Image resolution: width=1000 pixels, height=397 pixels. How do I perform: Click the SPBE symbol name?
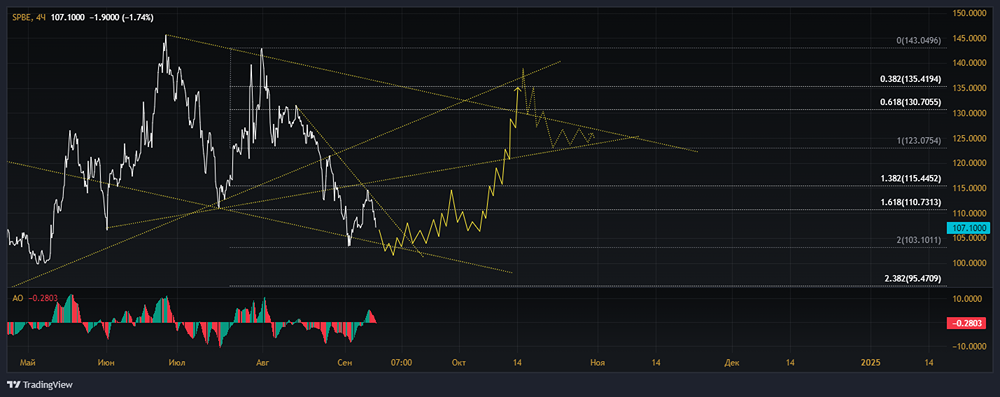point(22,18)
